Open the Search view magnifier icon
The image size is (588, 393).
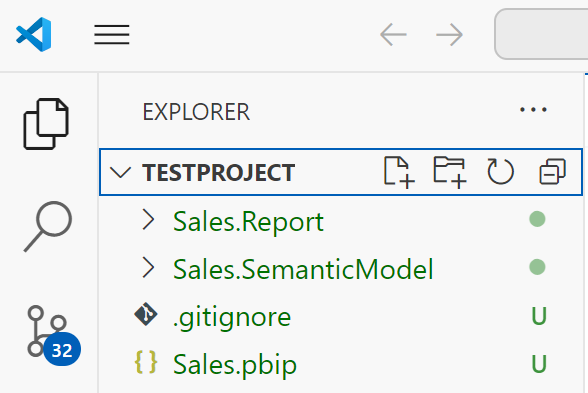click(x=48, y=226)
